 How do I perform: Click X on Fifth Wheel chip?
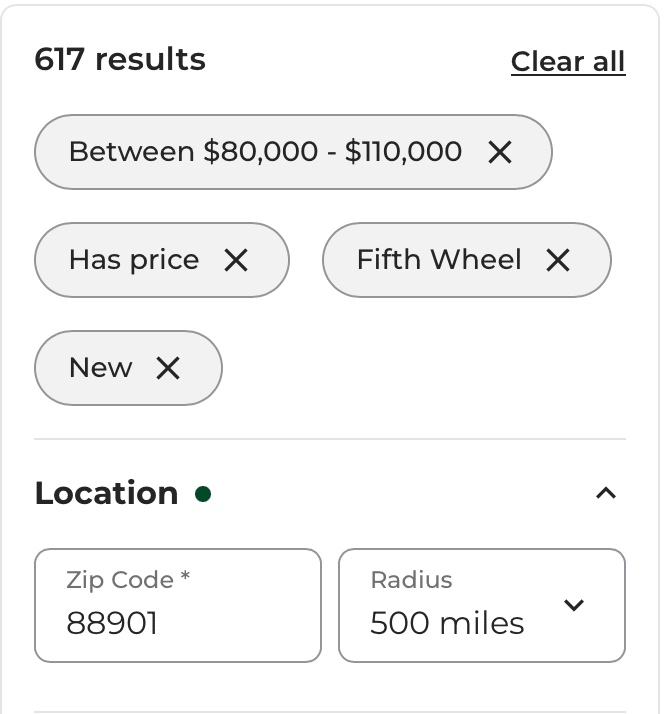coord(558,260)
